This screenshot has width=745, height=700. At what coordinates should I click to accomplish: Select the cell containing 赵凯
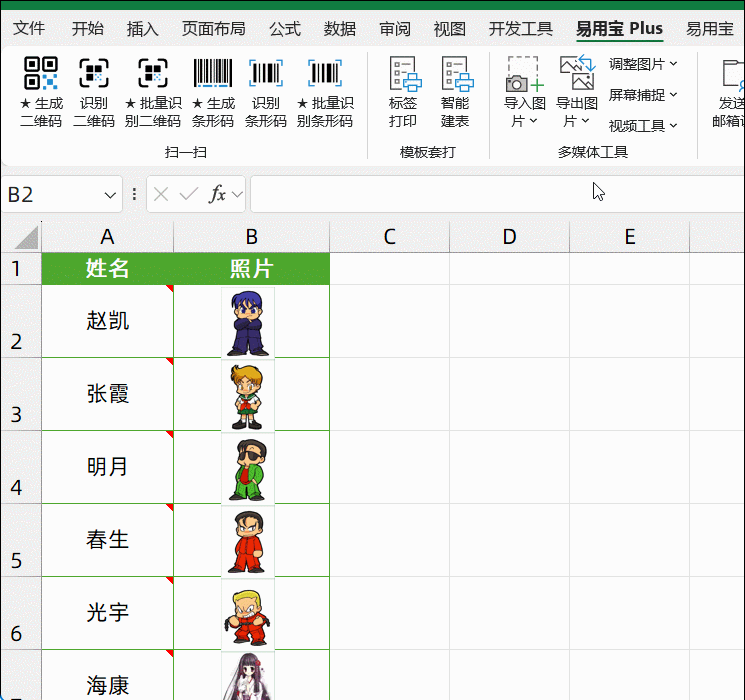point(107,321)
